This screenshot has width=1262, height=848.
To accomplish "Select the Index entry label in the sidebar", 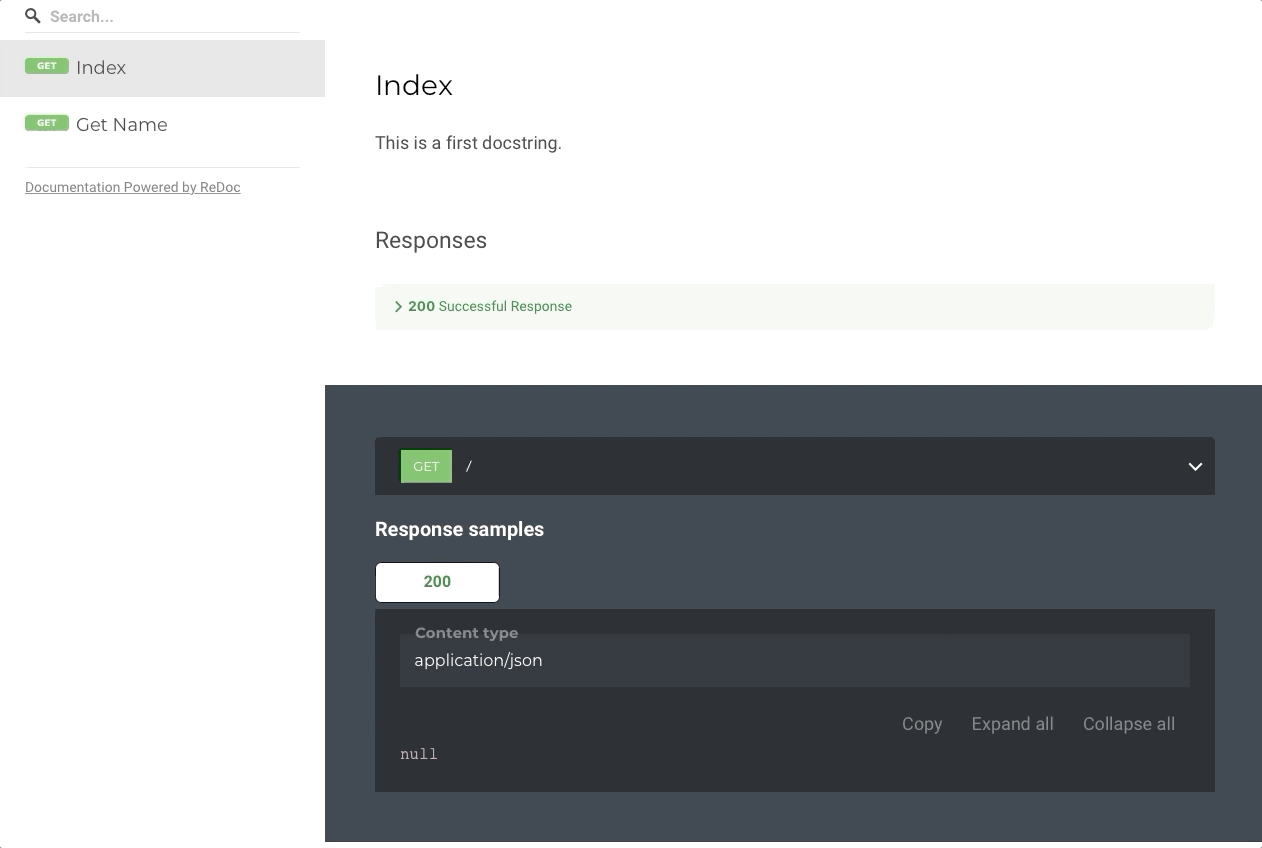I will [x=101, y=68].
